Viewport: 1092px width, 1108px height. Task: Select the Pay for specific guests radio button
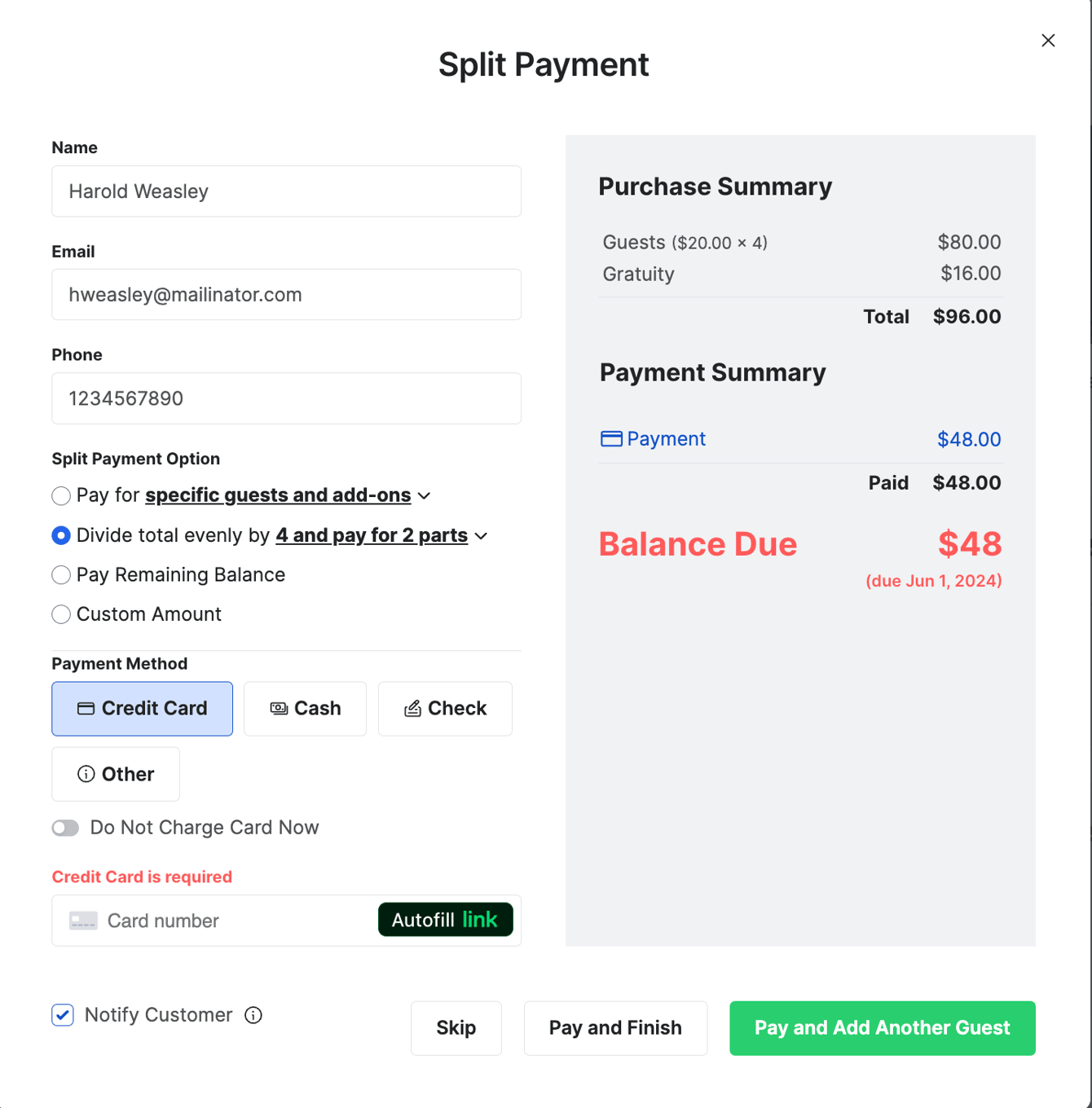[x=61, y=495]
